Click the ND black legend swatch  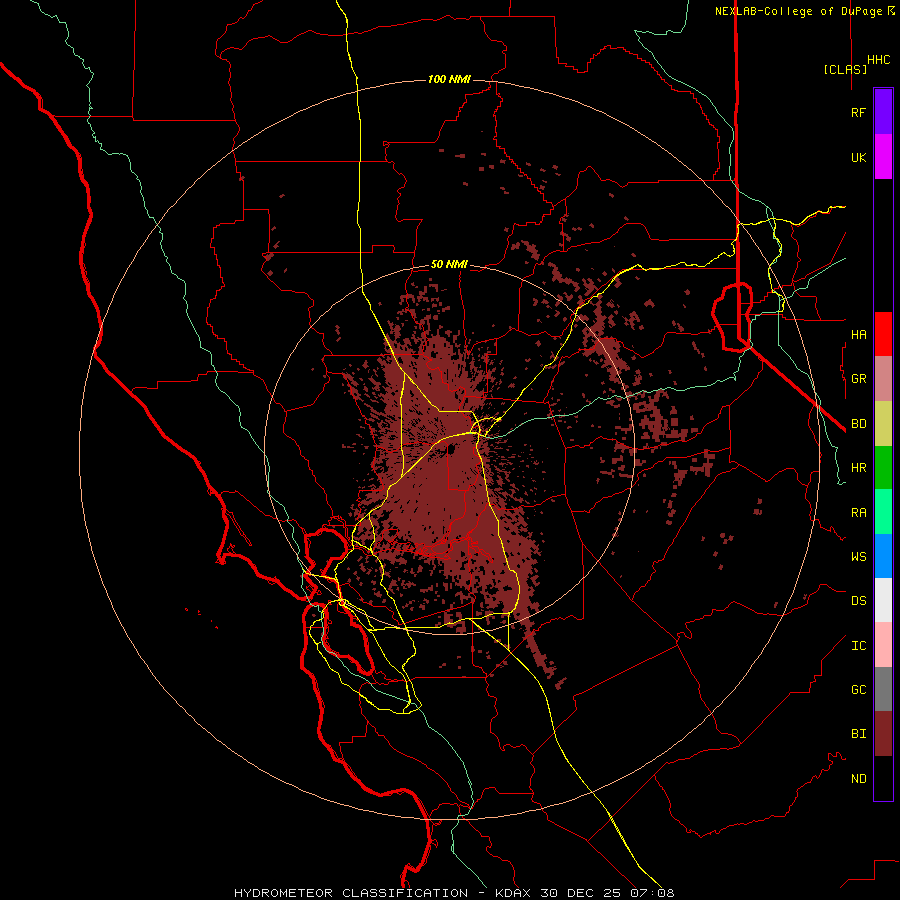[x=883, y=778]
